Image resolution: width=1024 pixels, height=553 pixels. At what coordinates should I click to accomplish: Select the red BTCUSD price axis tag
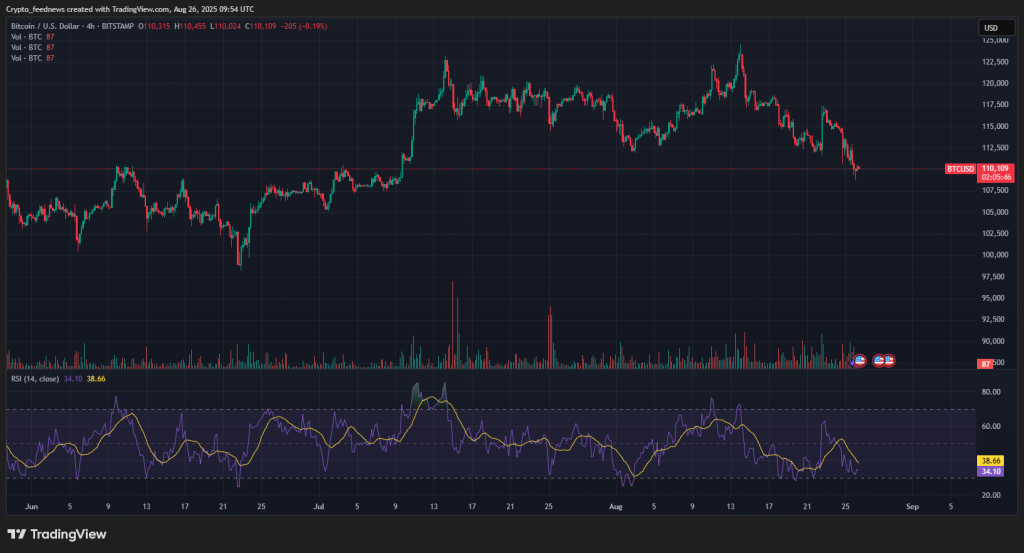point(961,169)
